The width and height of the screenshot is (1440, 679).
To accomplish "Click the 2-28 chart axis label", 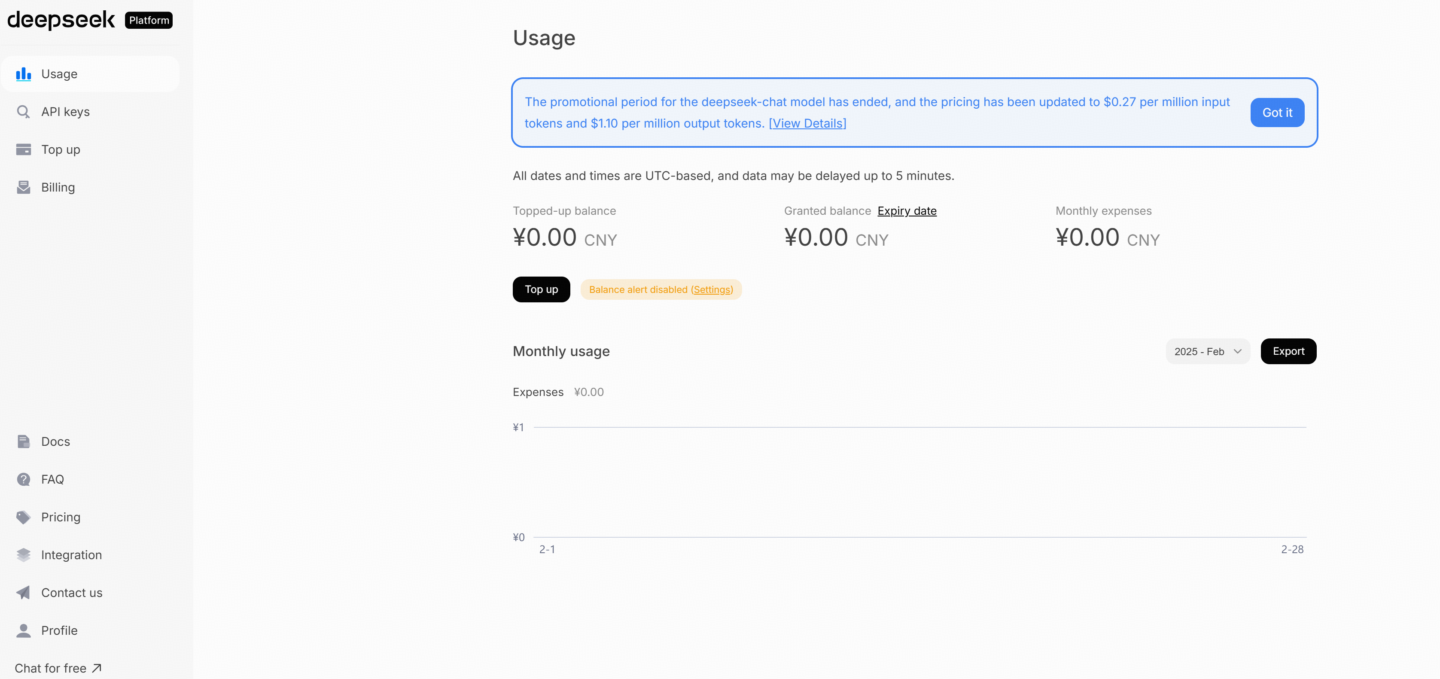I will pyautogui.click(x=1292, y=550).
